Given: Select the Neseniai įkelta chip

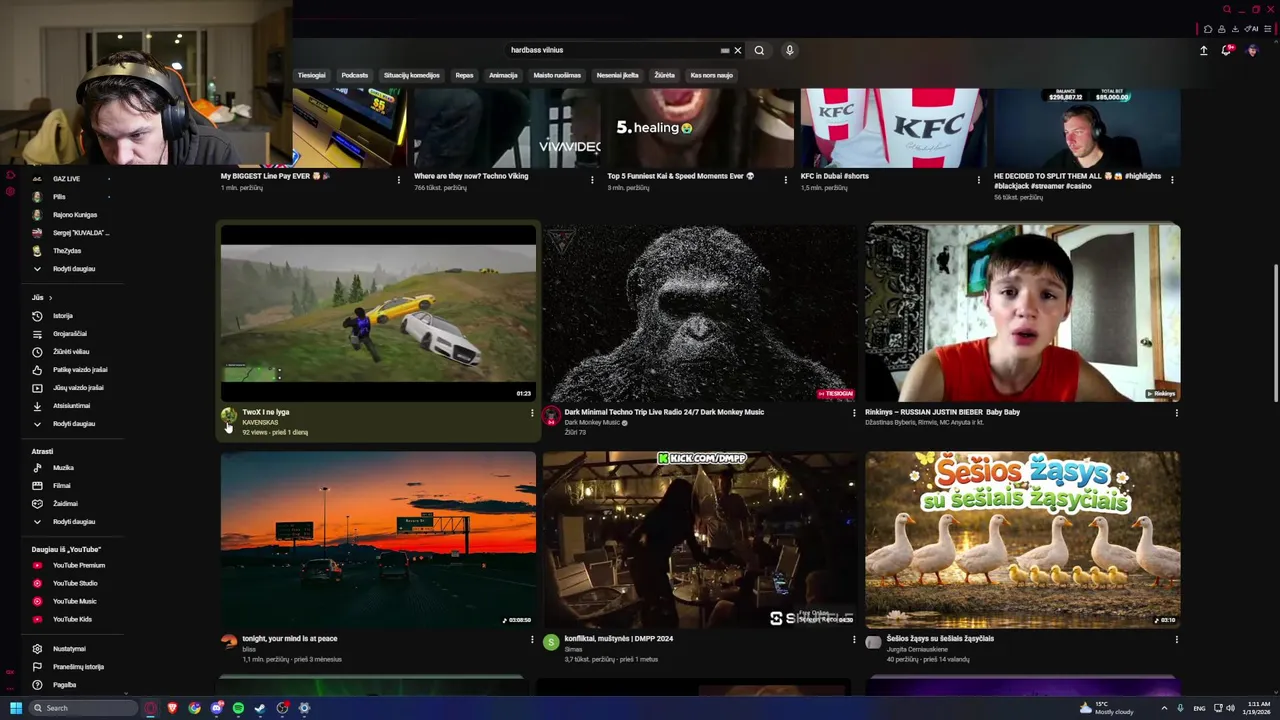Looking at the screenshot, I should click(x=617, y=75).
